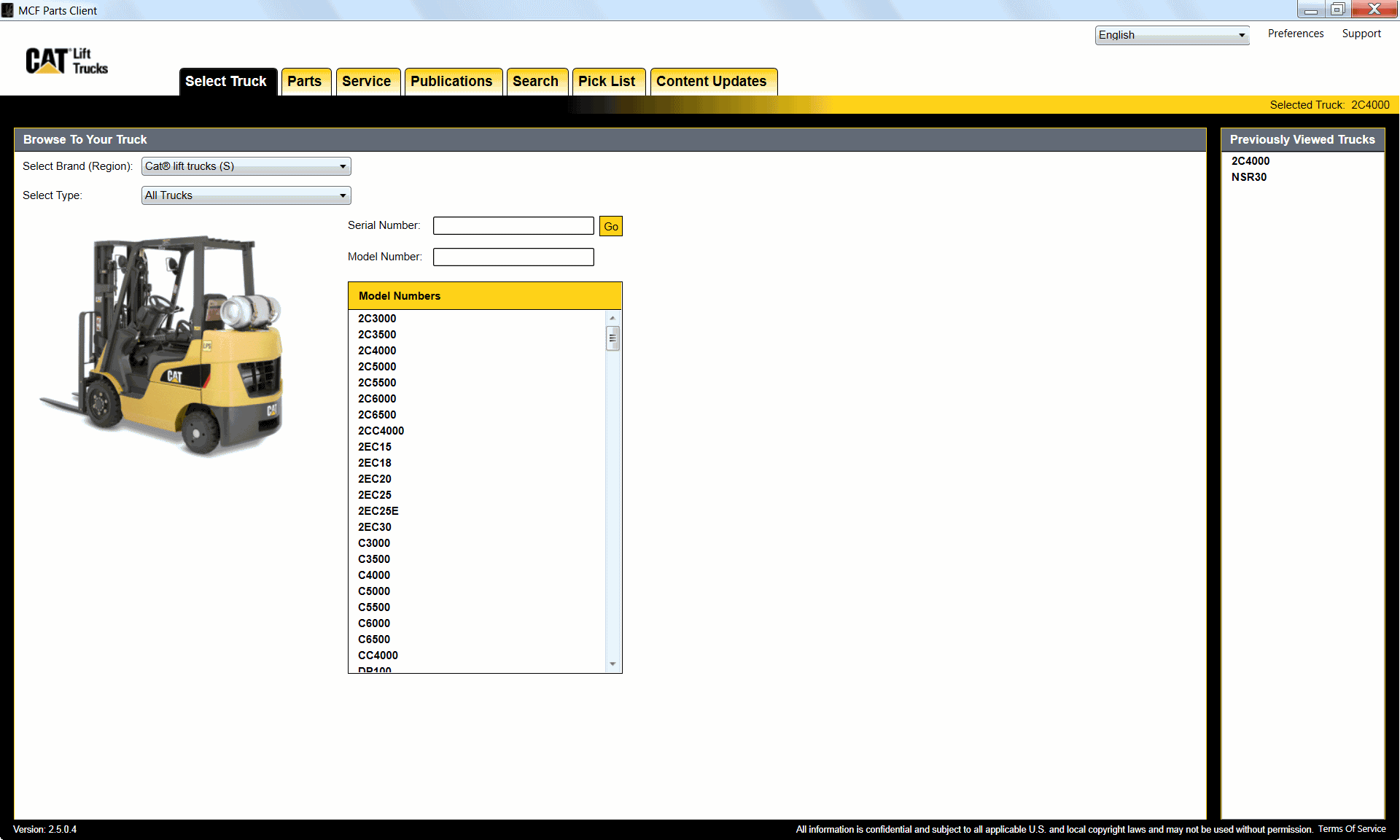1400x840 pixels.
Task: Open the Pick List tab
Action: (x=608, y=81)
